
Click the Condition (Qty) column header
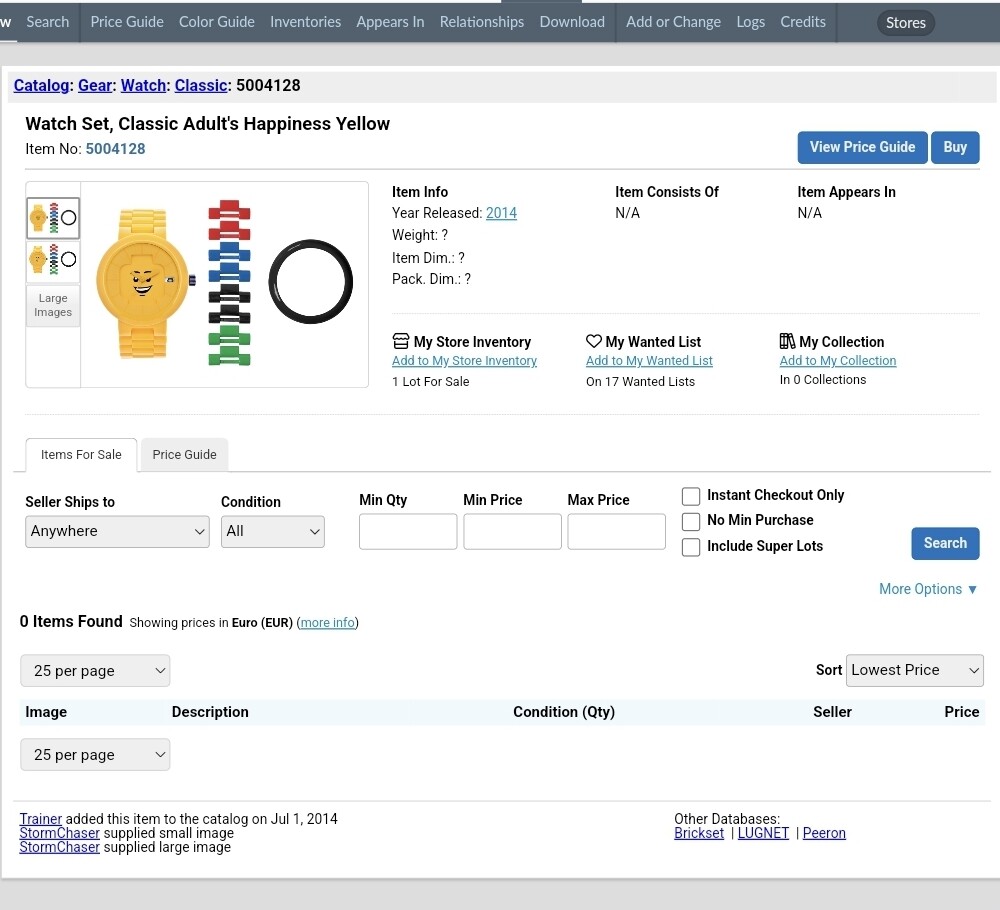point(564,712)
